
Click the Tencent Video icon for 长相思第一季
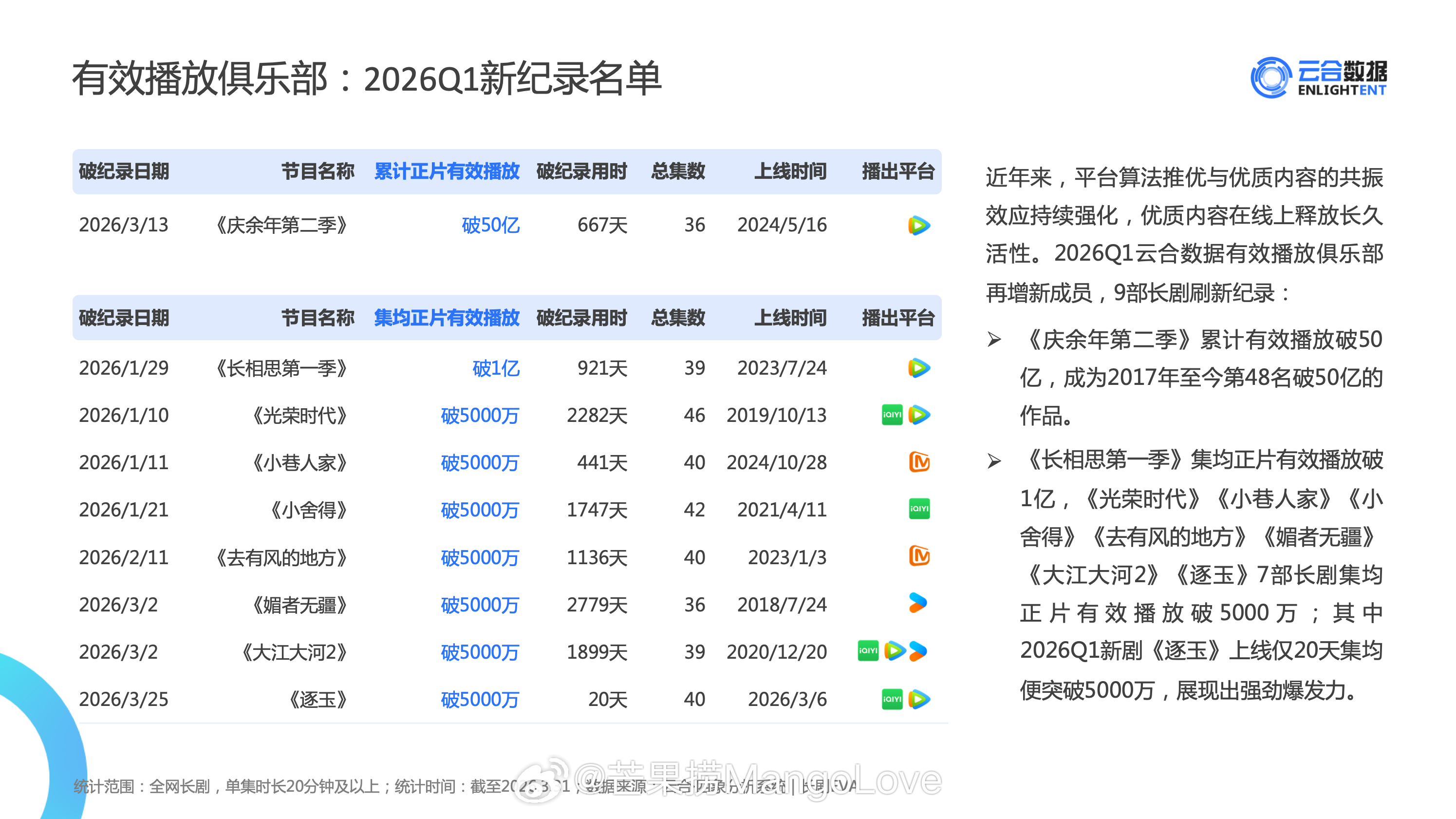pos(919,368)
